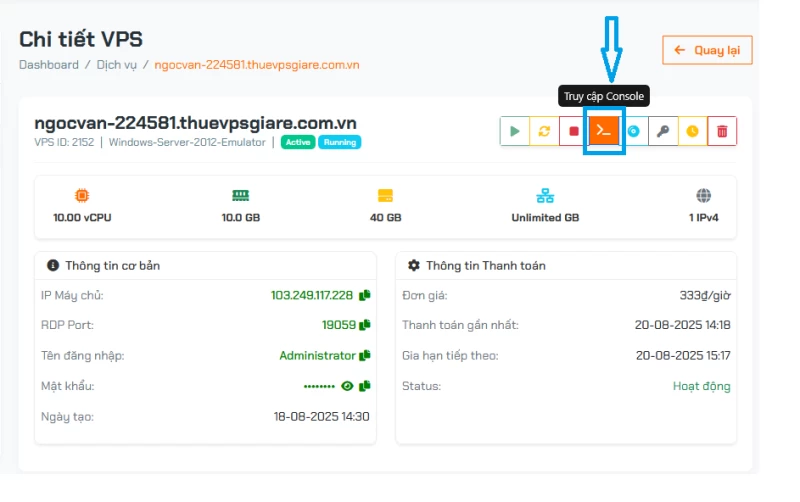Click the 10.0 GB RAM label
Screen dimensions: 800x502
pyautogui.click(x=241, y=217)
